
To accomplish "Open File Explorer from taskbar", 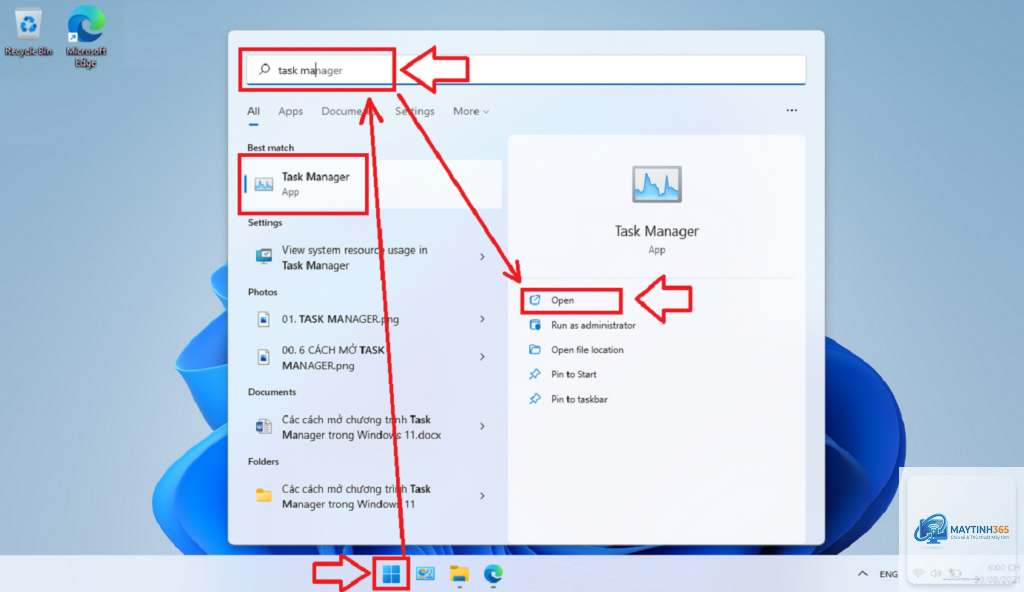I will pos(460,574).
